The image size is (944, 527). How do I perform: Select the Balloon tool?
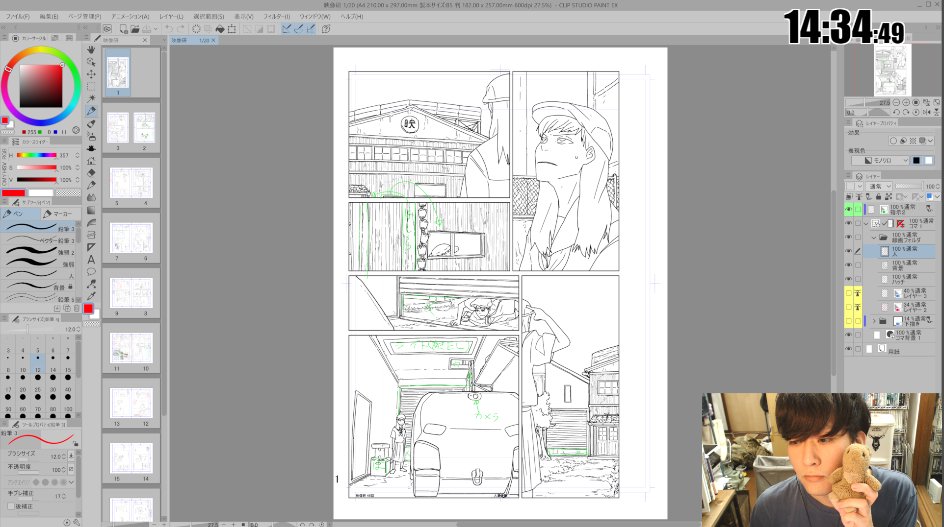click(91, 272)
